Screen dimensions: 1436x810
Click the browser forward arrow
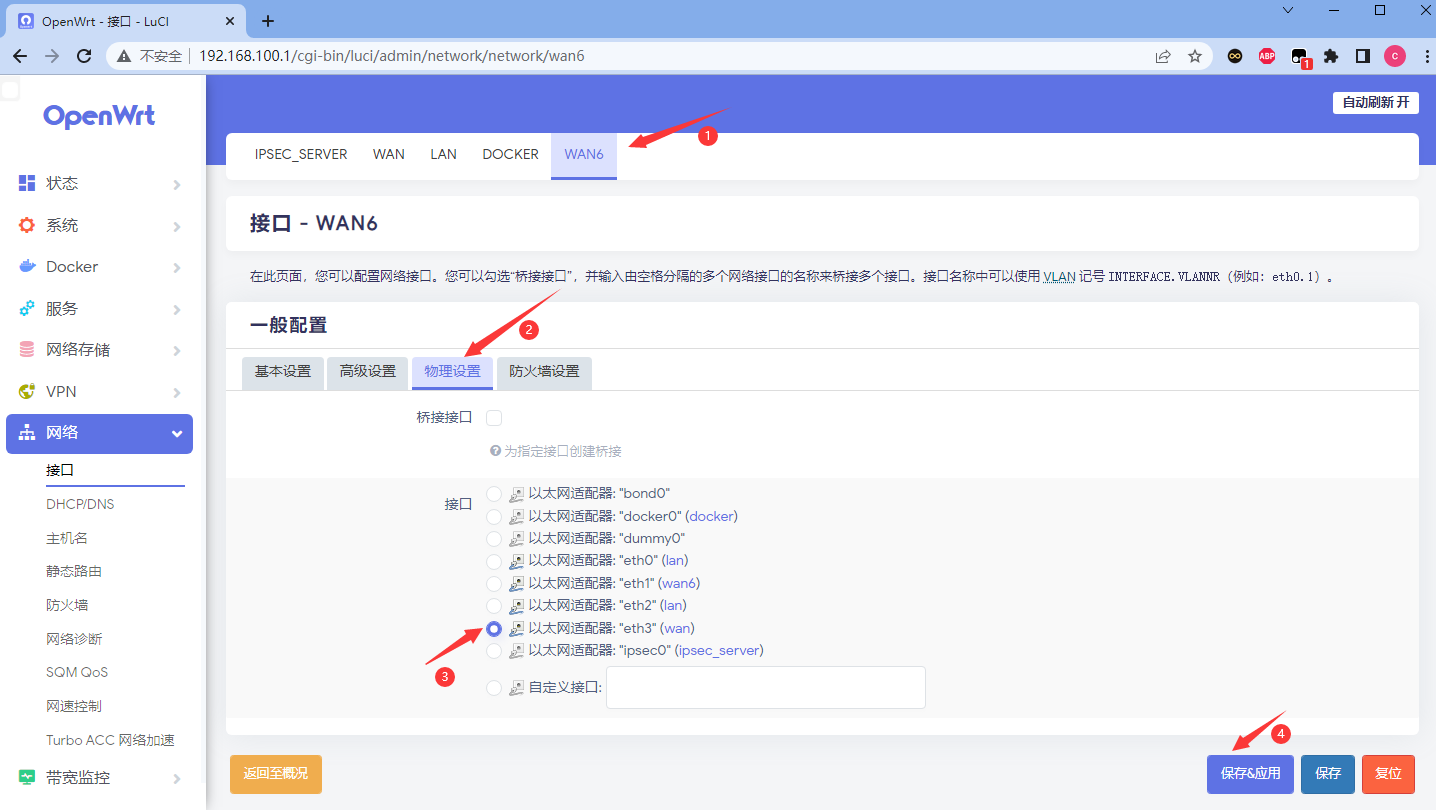click(x=52, y=56)
